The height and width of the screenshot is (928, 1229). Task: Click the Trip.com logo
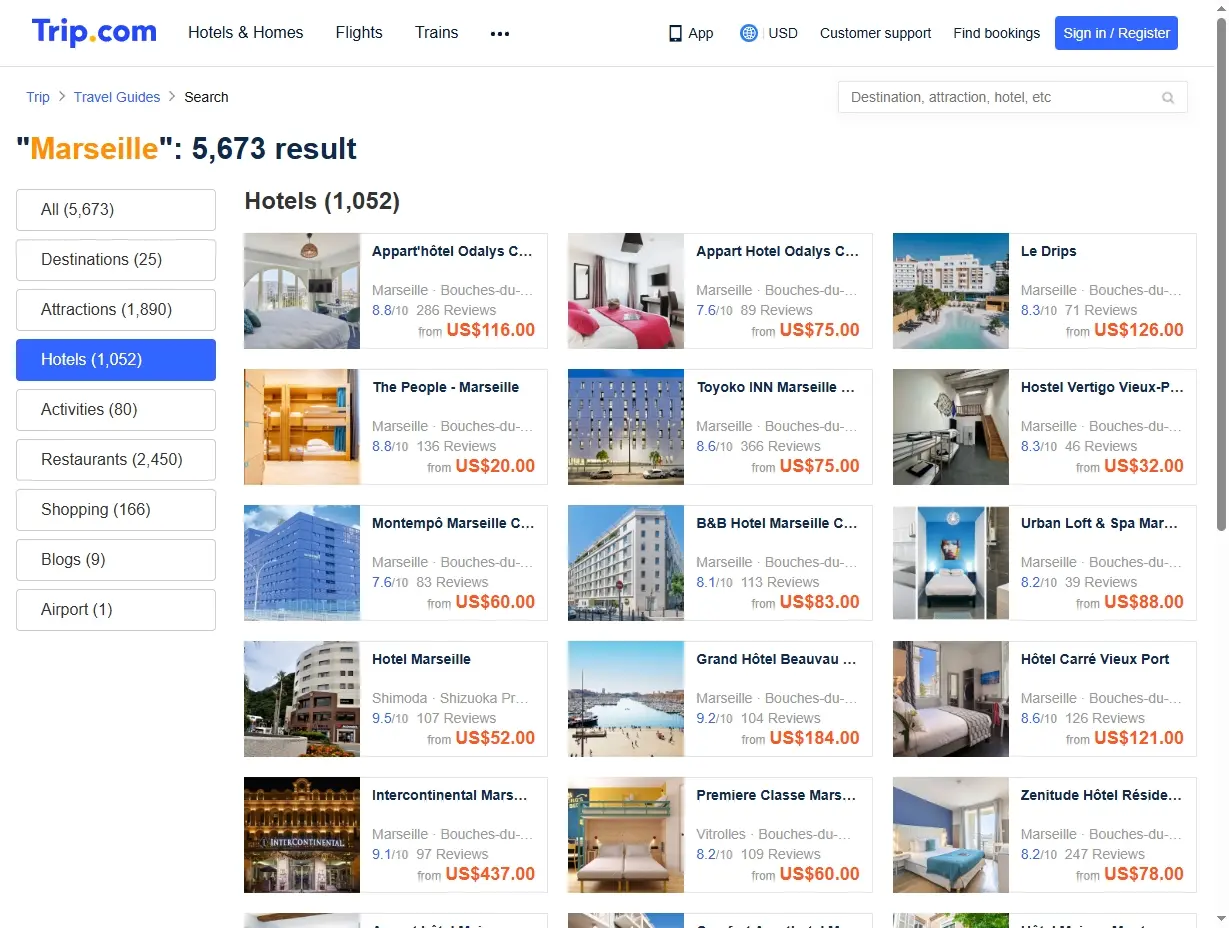tap(94, 32)
